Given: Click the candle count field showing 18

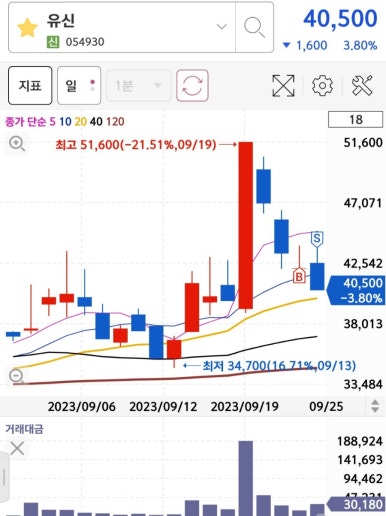Looking at the screenshot, I should click(355, 120).
